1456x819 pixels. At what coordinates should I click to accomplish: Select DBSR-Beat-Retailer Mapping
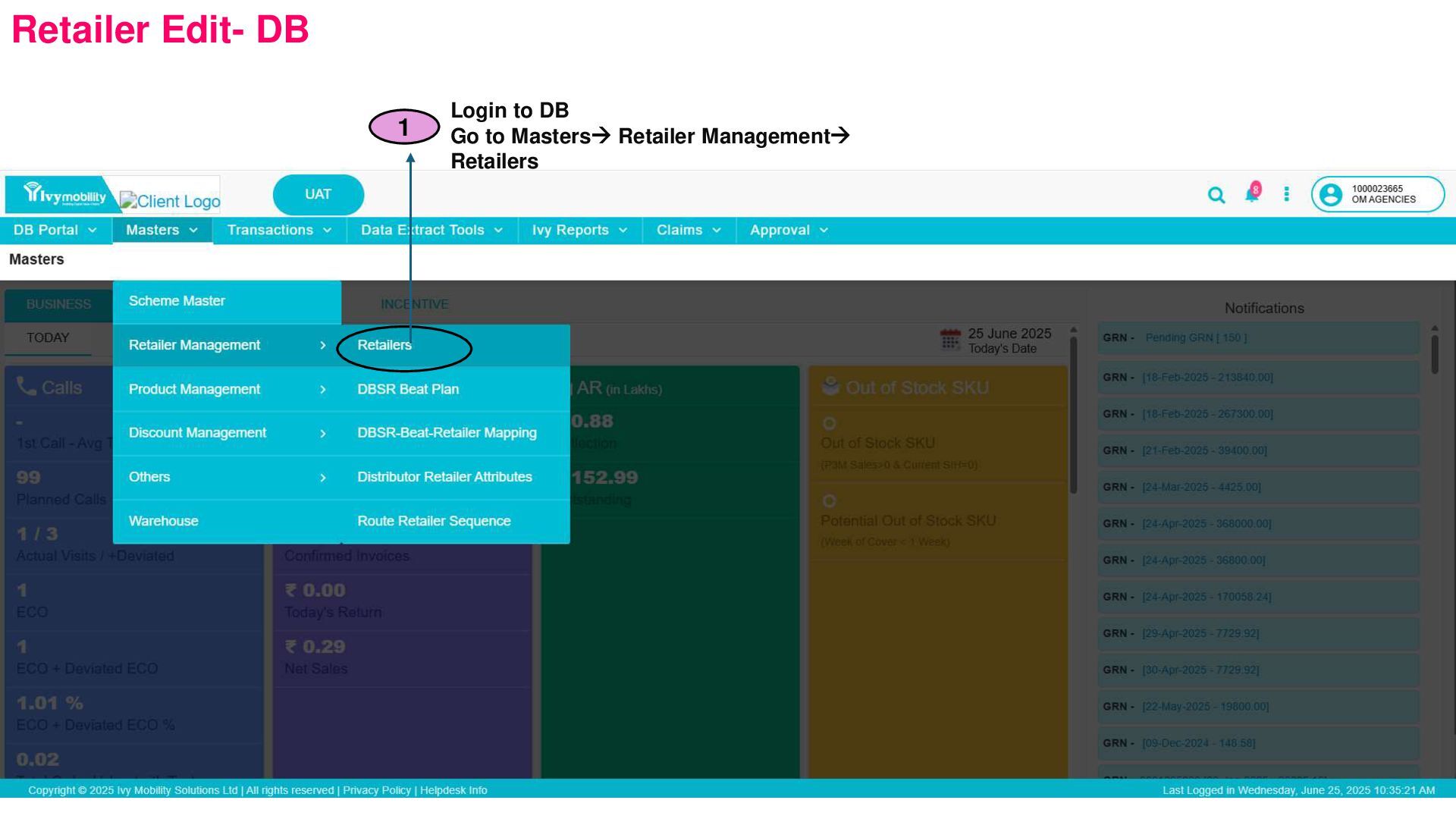click(x=456, y=433)
